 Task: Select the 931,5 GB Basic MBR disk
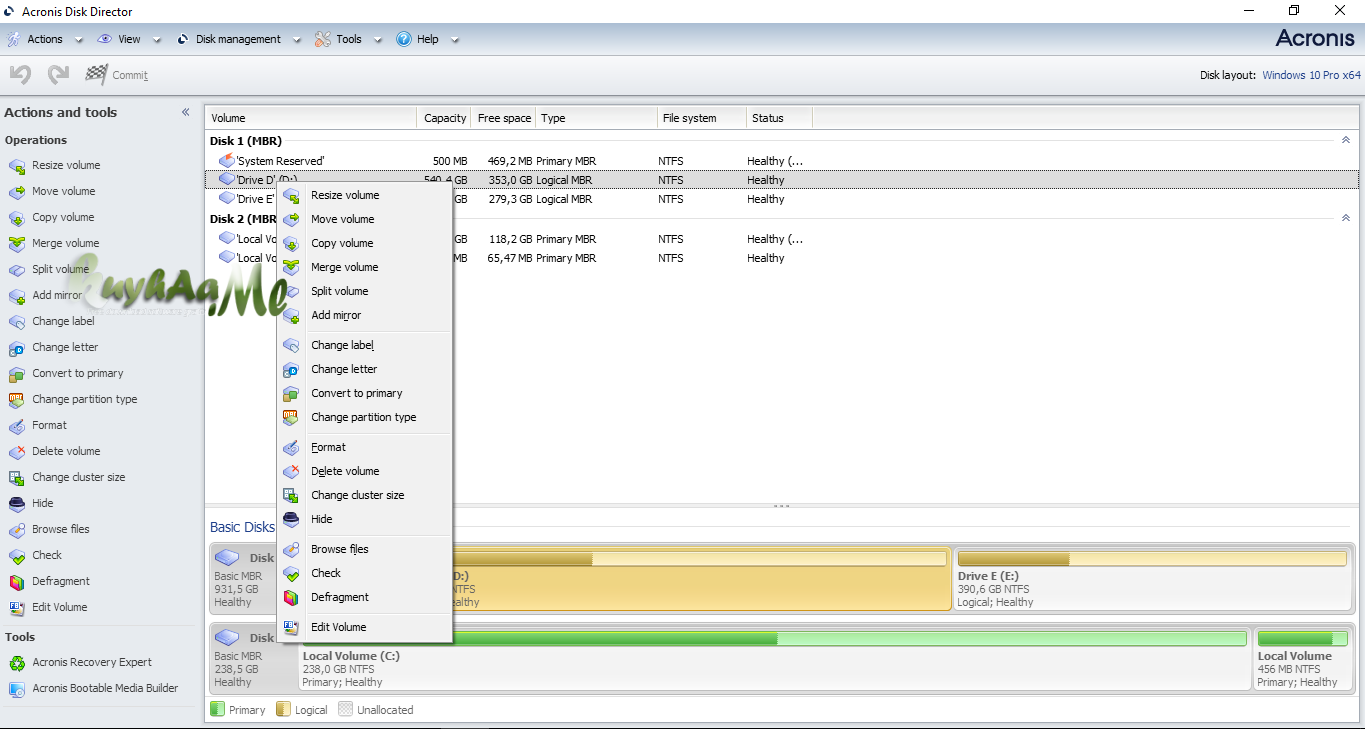pos(243,578)
